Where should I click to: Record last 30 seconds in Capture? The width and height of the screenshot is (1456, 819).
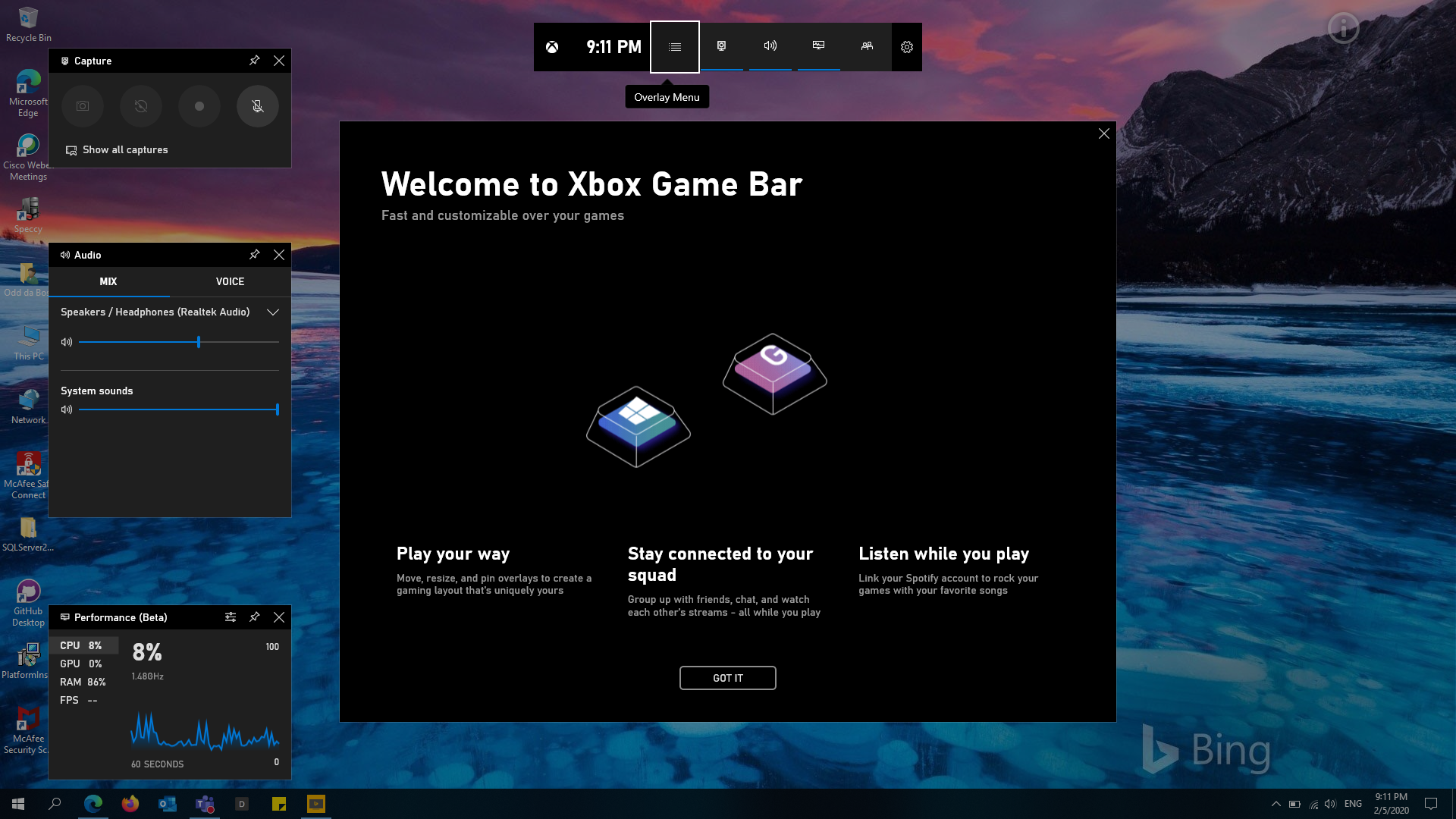tap(141, 106)
